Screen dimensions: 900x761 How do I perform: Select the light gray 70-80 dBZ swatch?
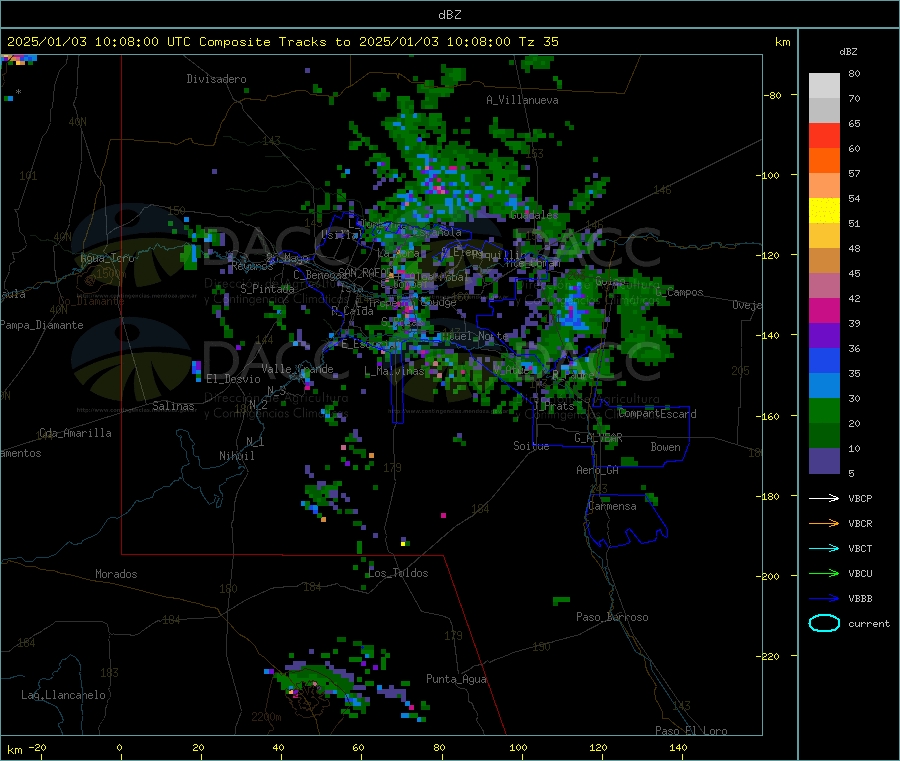[824, 86]
